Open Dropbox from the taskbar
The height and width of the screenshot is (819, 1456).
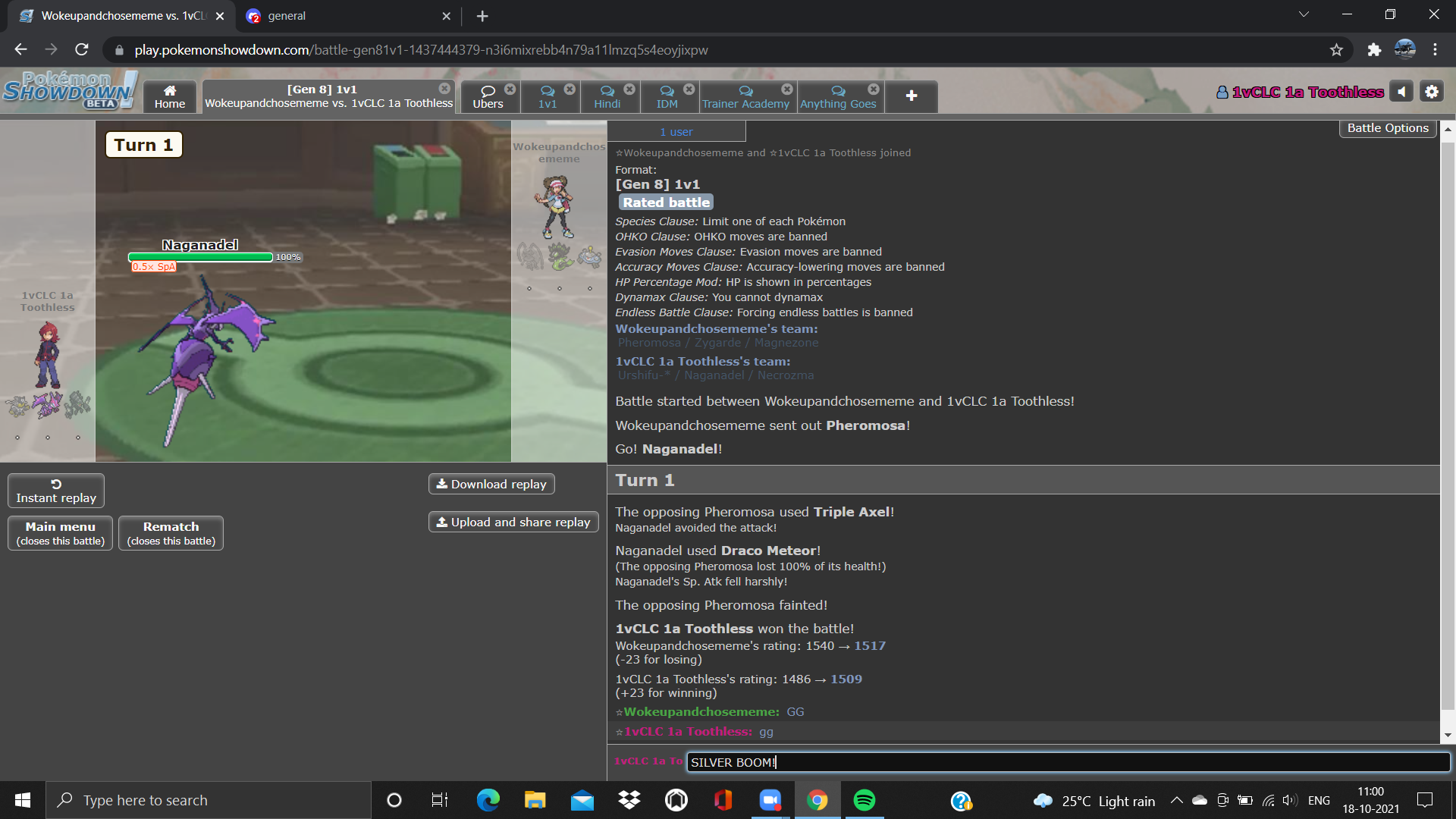[629, 800]
